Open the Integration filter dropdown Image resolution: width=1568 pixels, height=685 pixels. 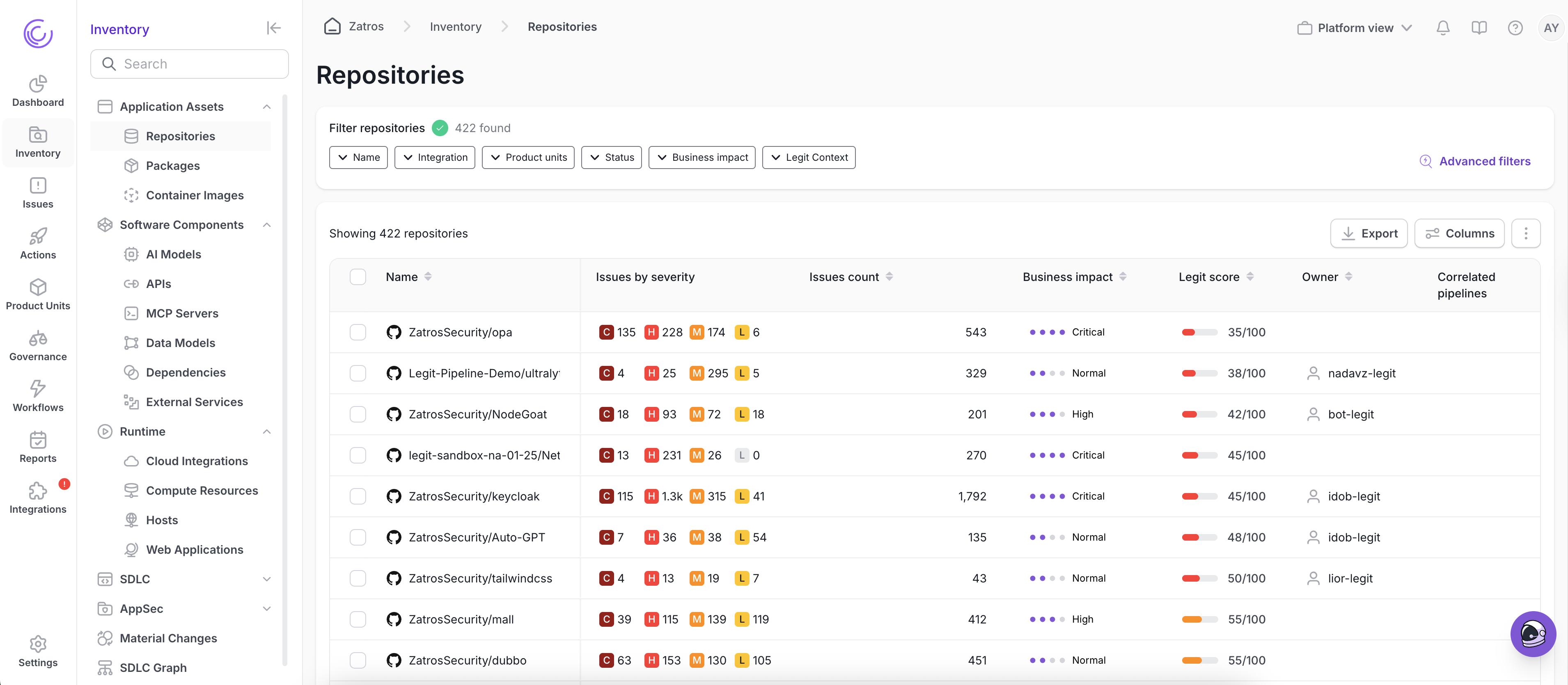435,158
